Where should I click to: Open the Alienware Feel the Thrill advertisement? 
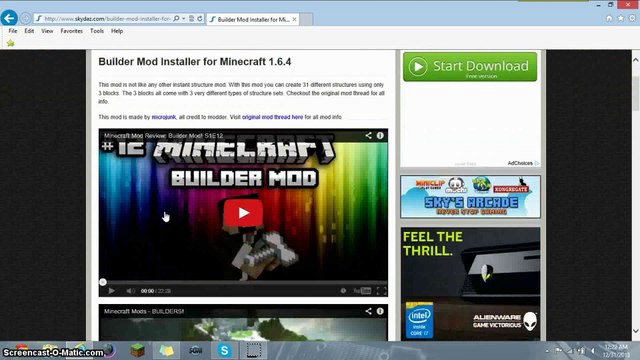point(470,284)
